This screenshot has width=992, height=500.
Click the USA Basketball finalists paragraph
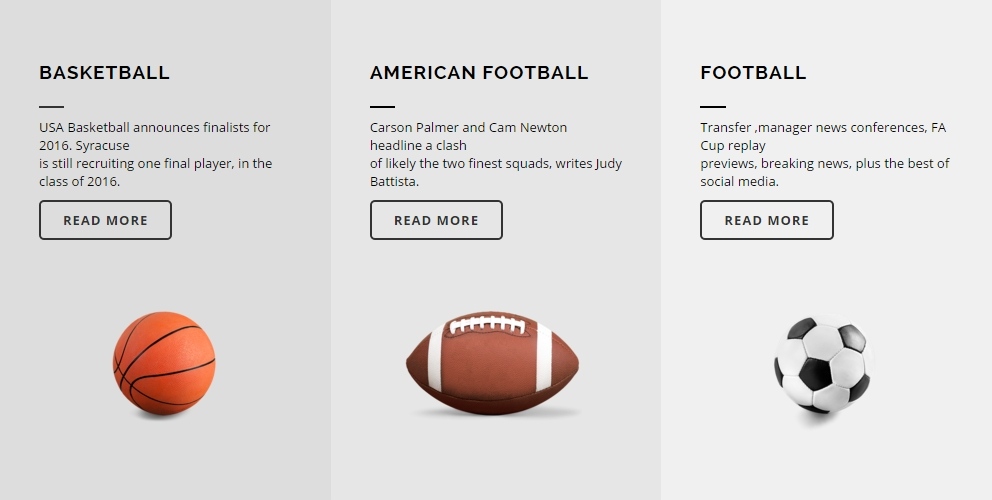click(x=156, y=154)
